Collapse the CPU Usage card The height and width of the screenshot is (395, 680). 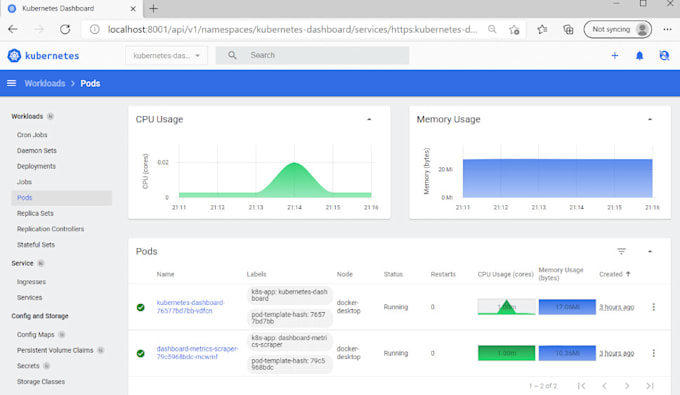369,119
